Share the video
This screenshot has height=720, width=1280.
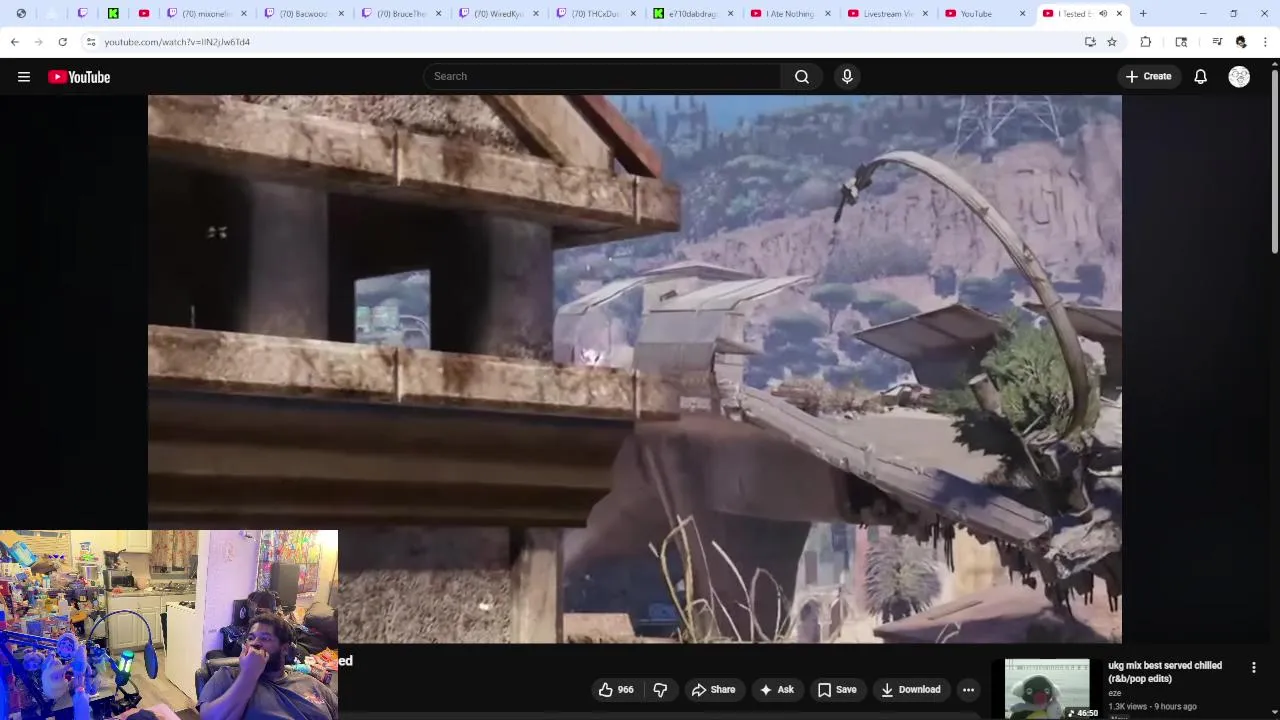(x=713, y=689)
